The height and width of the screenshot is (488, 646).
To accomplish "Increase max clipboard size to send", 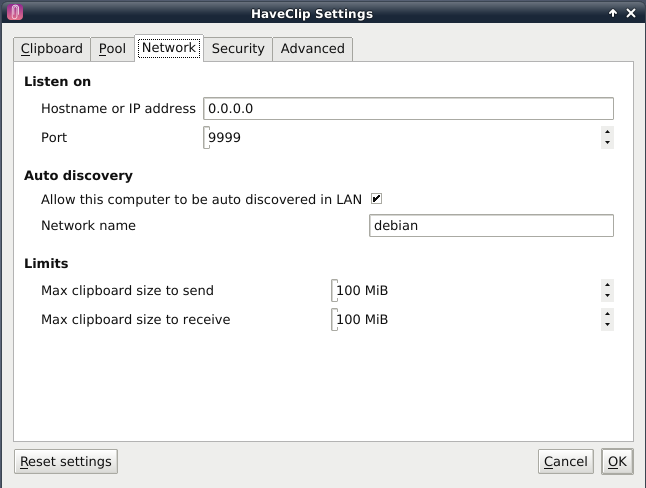I will [607, 284].
